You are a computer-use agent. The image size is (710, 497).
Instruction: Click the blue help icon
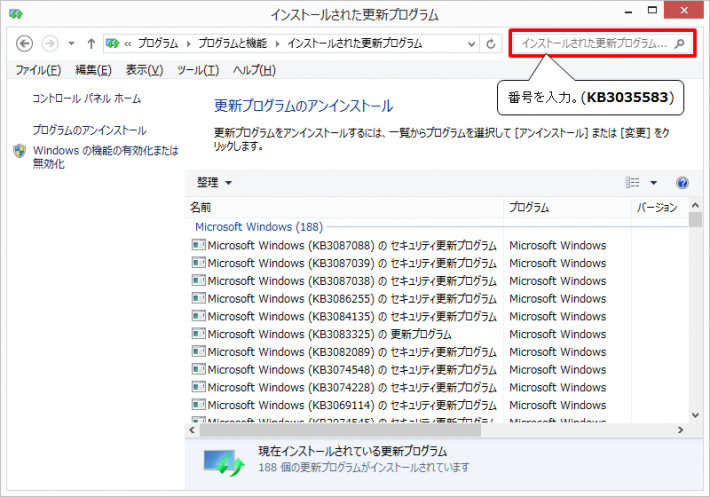tap(682, 182)
